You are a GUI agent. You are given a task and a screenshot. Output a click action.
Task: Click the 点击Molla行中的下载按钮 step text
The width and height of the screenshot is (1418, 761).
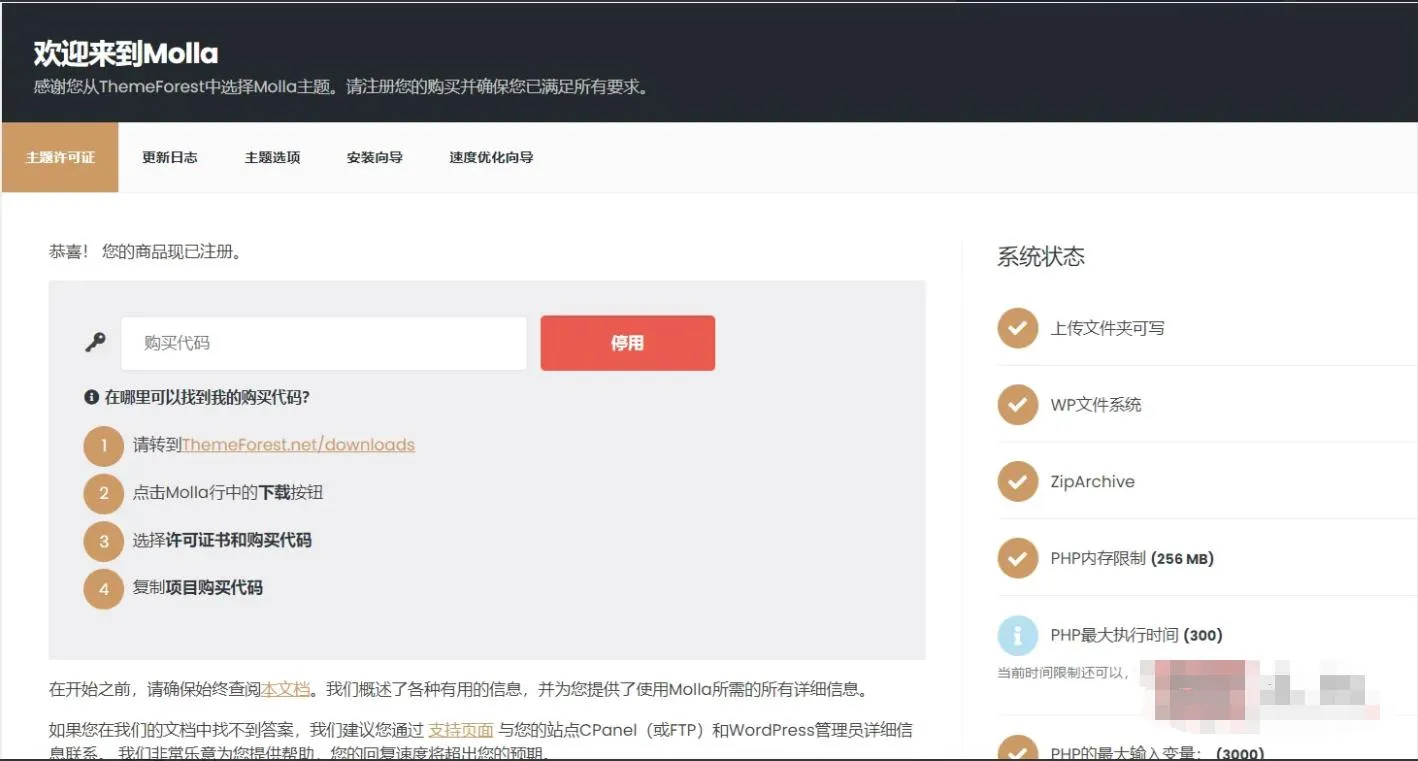click(228, 492)
